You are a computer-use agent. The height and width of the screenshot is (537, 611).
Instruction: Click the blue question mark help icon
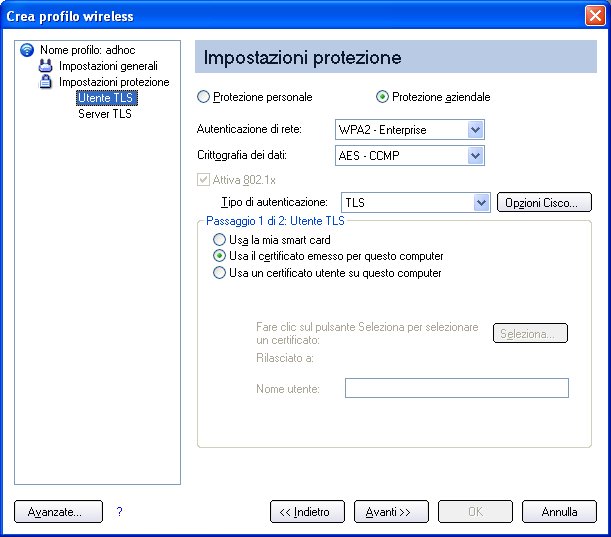[x=119, y=511]
